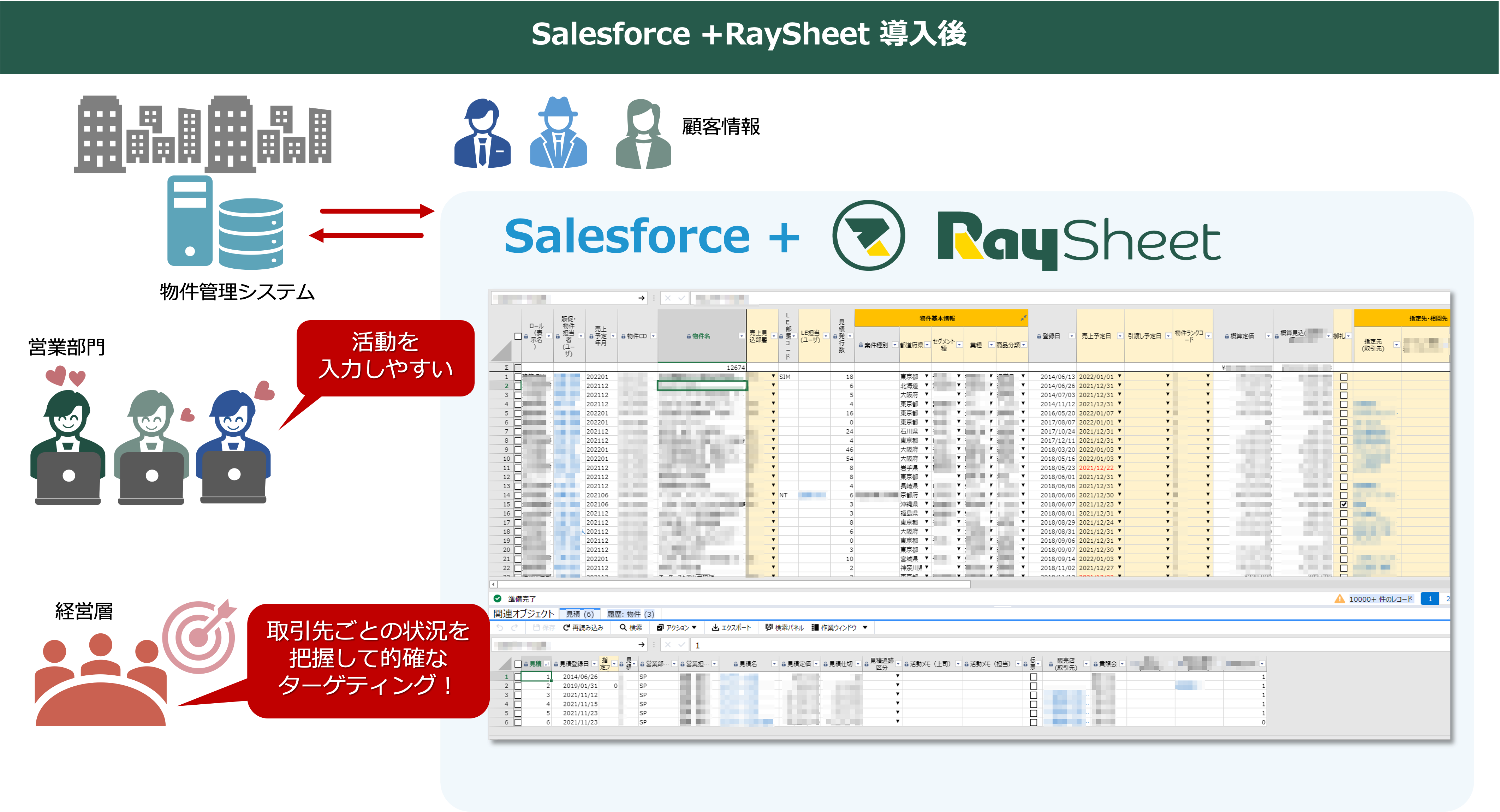The width and height of the screenshot is (1500, 812).
Task: Click the arrow icon in lower name box
Action: pyautogui.click(x=641, y=644)
